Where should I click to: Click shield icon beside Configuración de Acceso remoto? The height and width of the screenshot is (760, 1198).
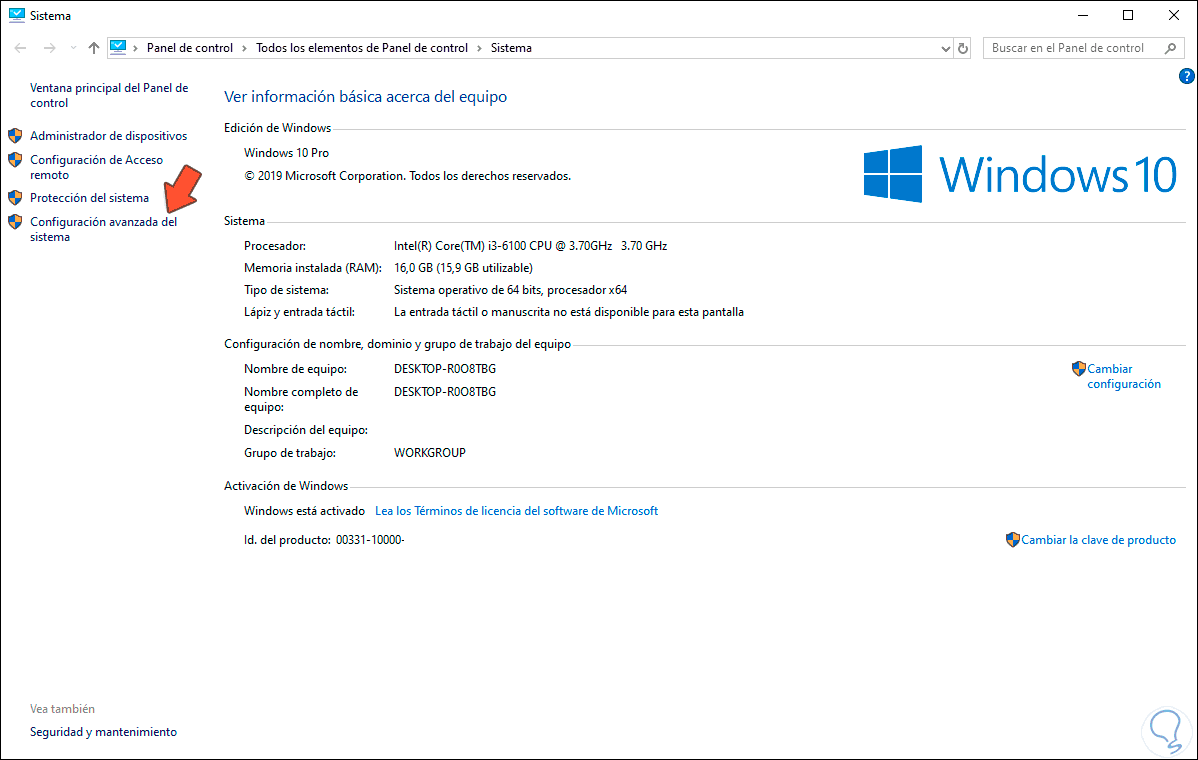coord(15,160)
